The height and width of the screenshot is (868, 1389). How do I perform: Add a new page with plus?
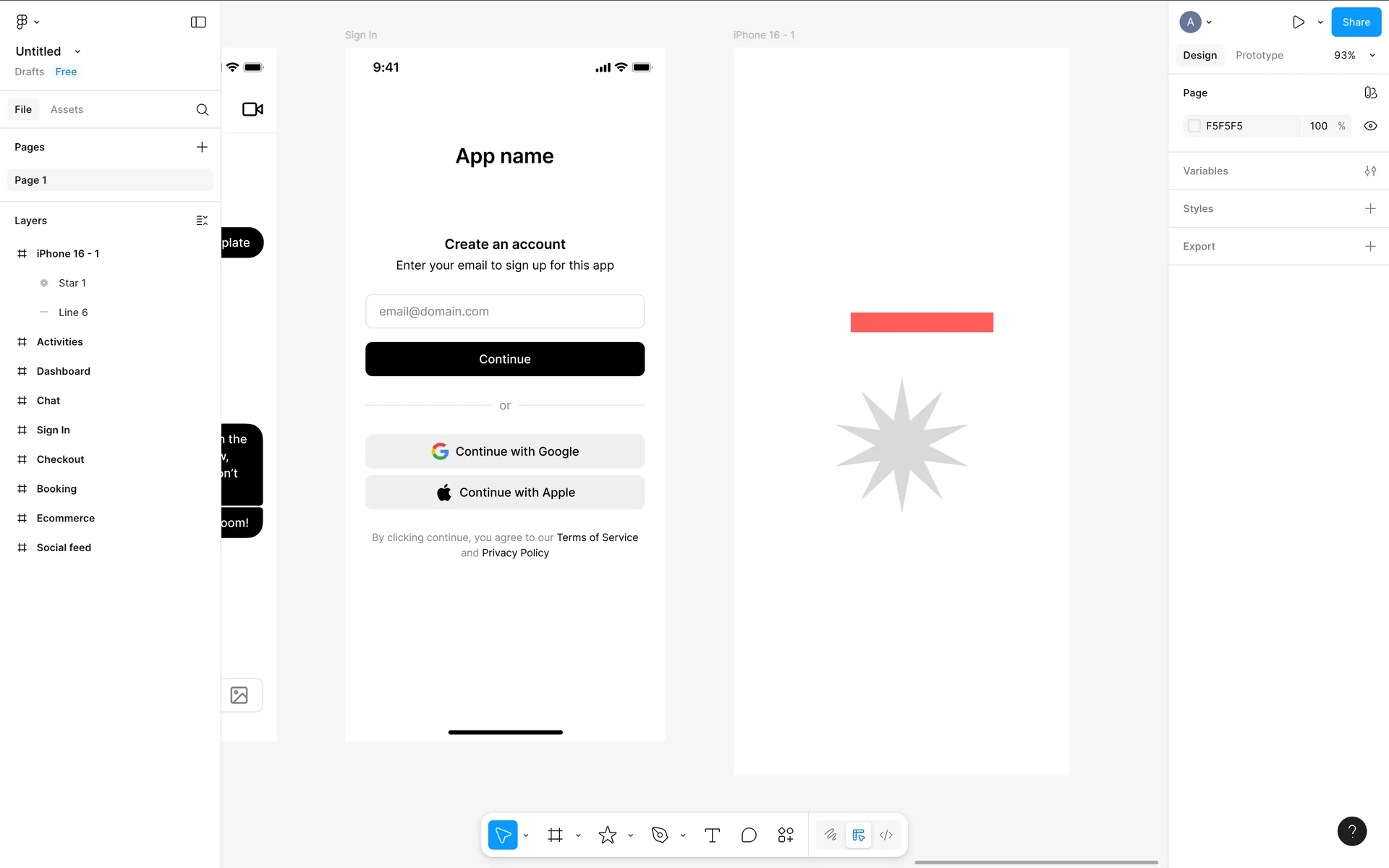[x=202, y=148]
